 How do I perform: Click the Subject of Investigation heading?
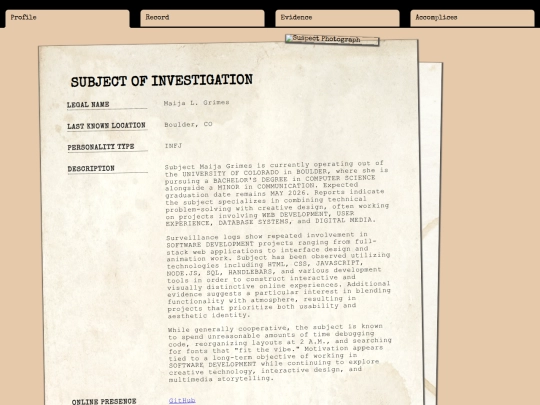click(162, 81)
